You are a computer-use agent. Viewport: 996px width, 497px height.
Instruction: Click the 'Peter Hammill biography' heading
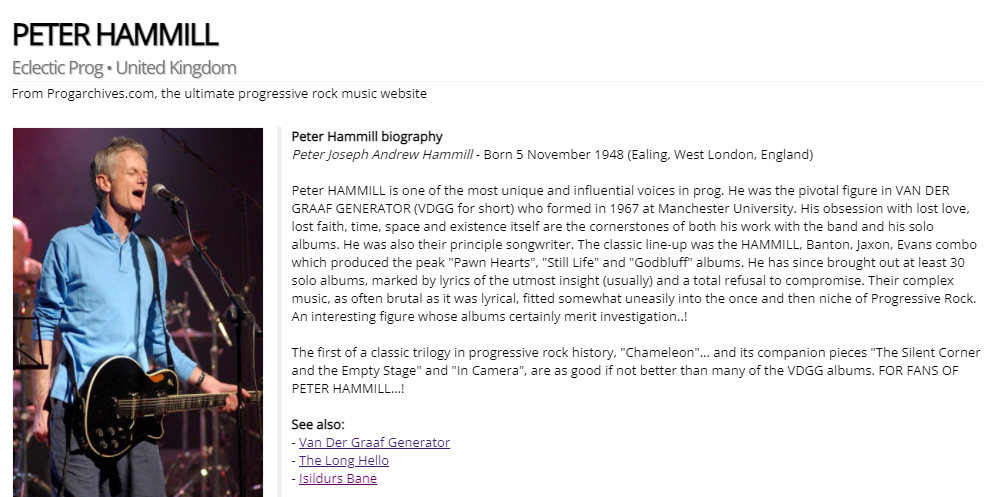tap(366, 136)
